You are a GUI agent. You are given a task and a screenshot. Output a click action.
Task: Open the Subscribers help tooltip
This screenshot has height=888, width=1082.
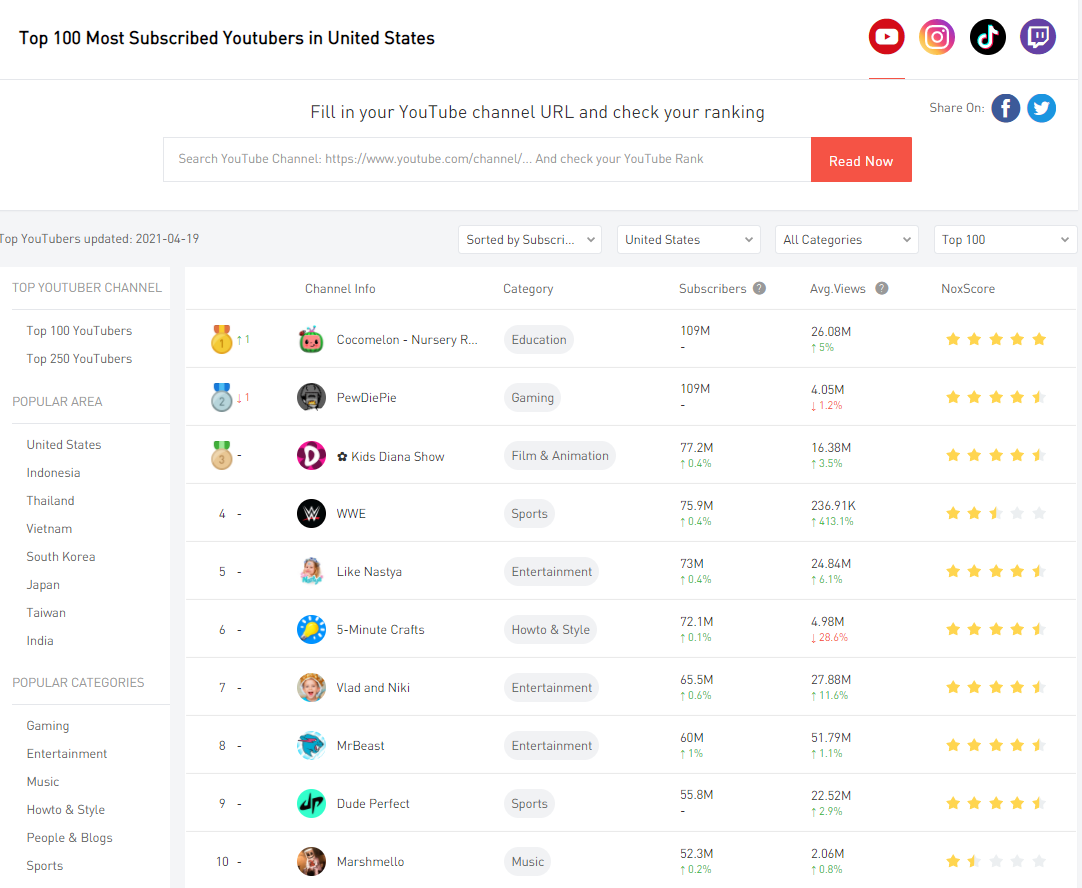click(758, 288)
